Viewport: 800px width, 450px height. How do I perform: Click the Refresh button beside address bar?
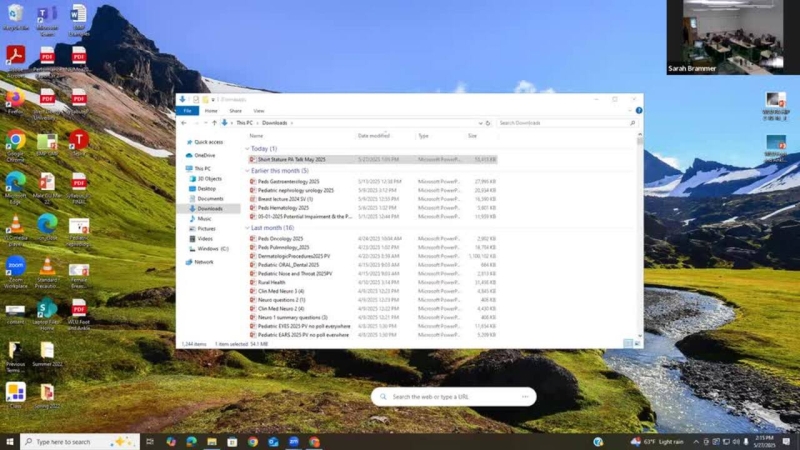pos(487,122)
